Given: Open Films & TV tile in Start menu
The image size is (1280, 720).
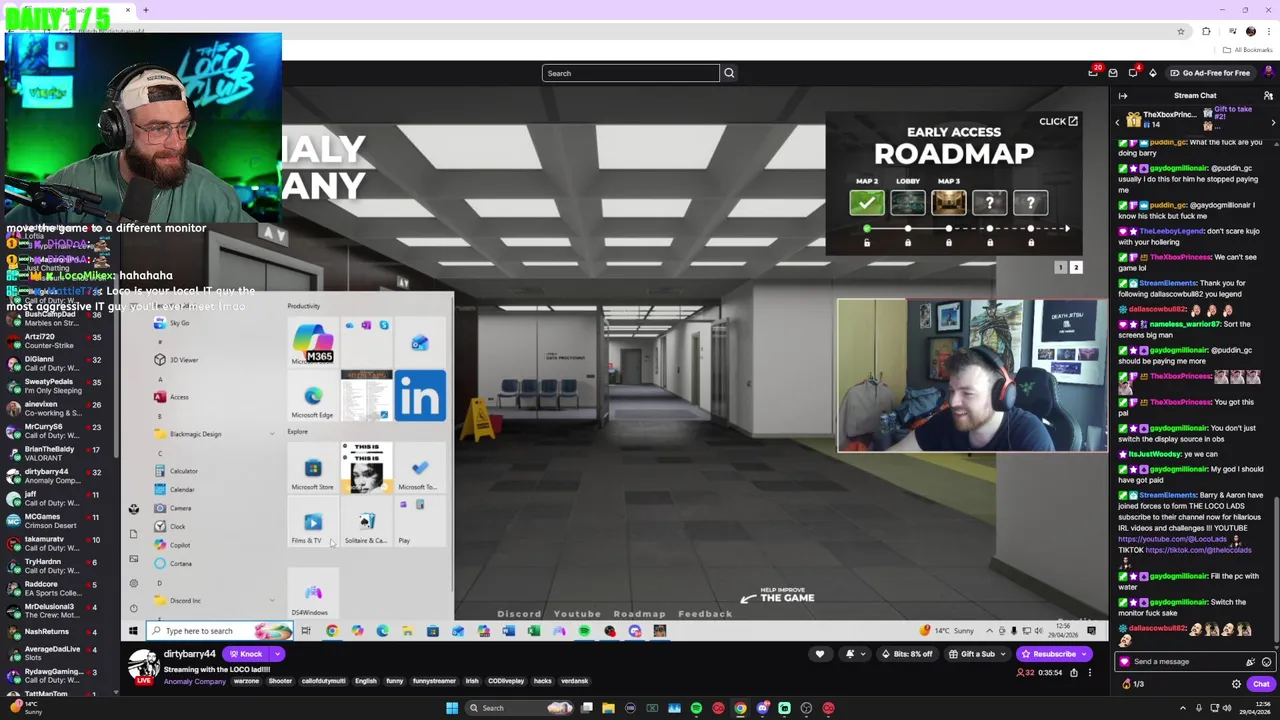Looking at the screenshot, I should tap(312, 522).
